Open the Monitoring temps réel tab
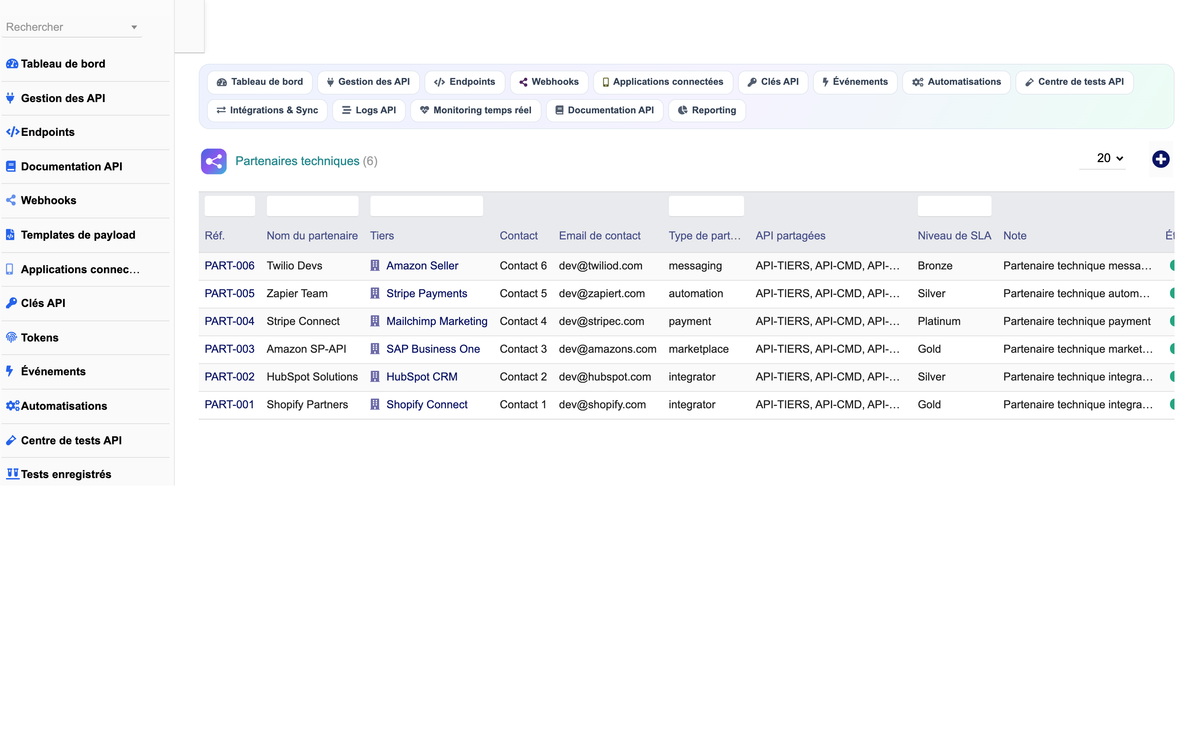 point(476,110)
